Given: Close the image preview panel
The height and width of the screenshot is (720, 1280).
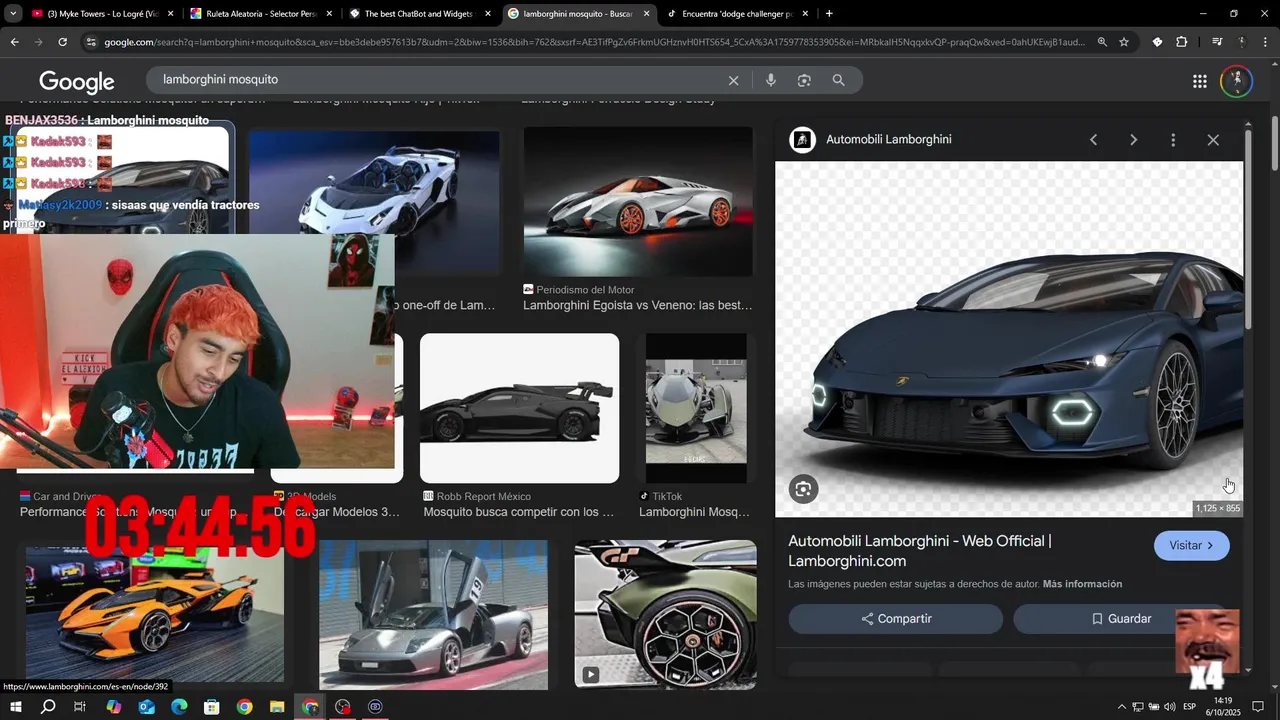Looking at the screenshot, I should [1213, 140].
